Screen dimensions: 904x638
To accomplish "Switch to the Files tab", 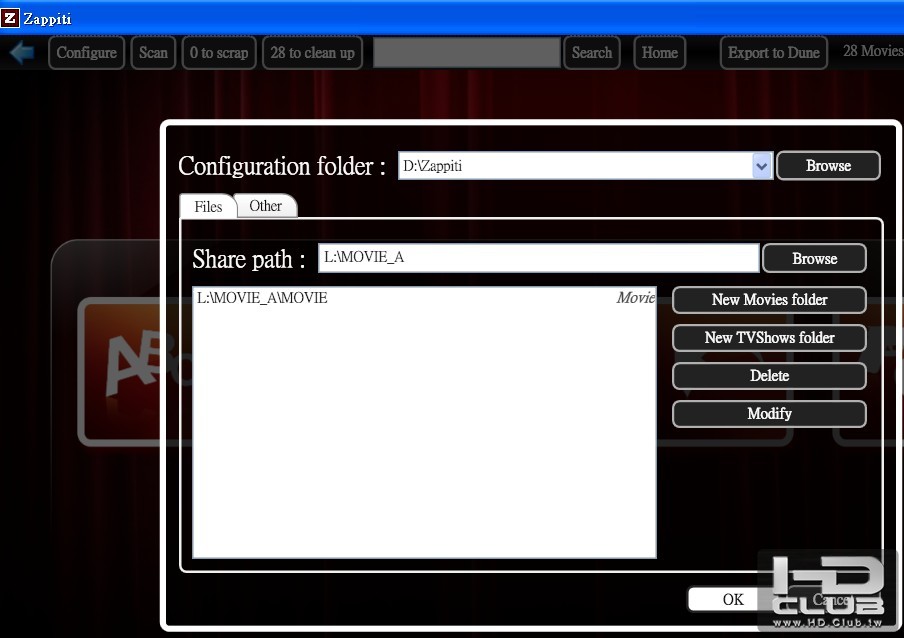I will coord(208,206).
